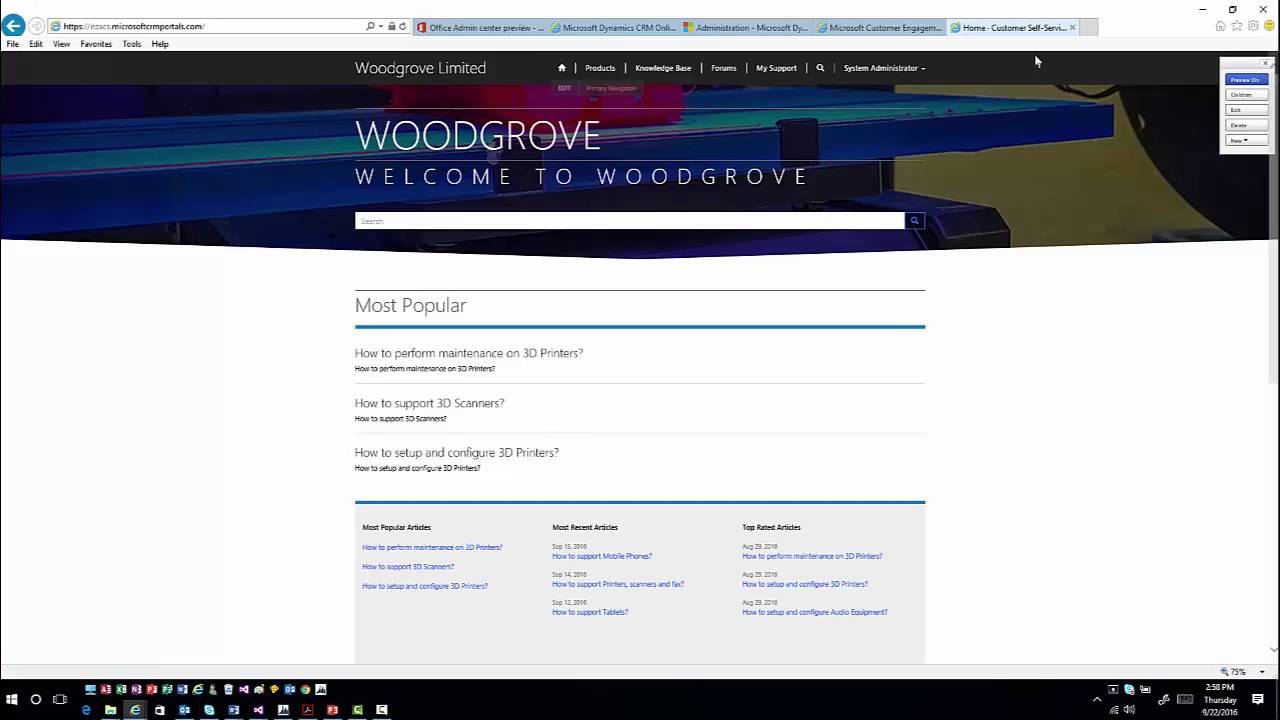Open File Explorer from the taskbar

click(x=110, y=710)
